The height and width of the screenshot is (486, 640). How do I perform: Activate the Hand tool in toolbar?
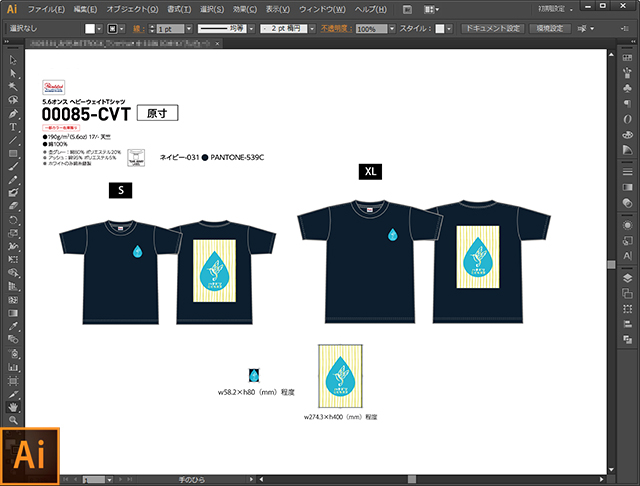(x=13, y=408)
